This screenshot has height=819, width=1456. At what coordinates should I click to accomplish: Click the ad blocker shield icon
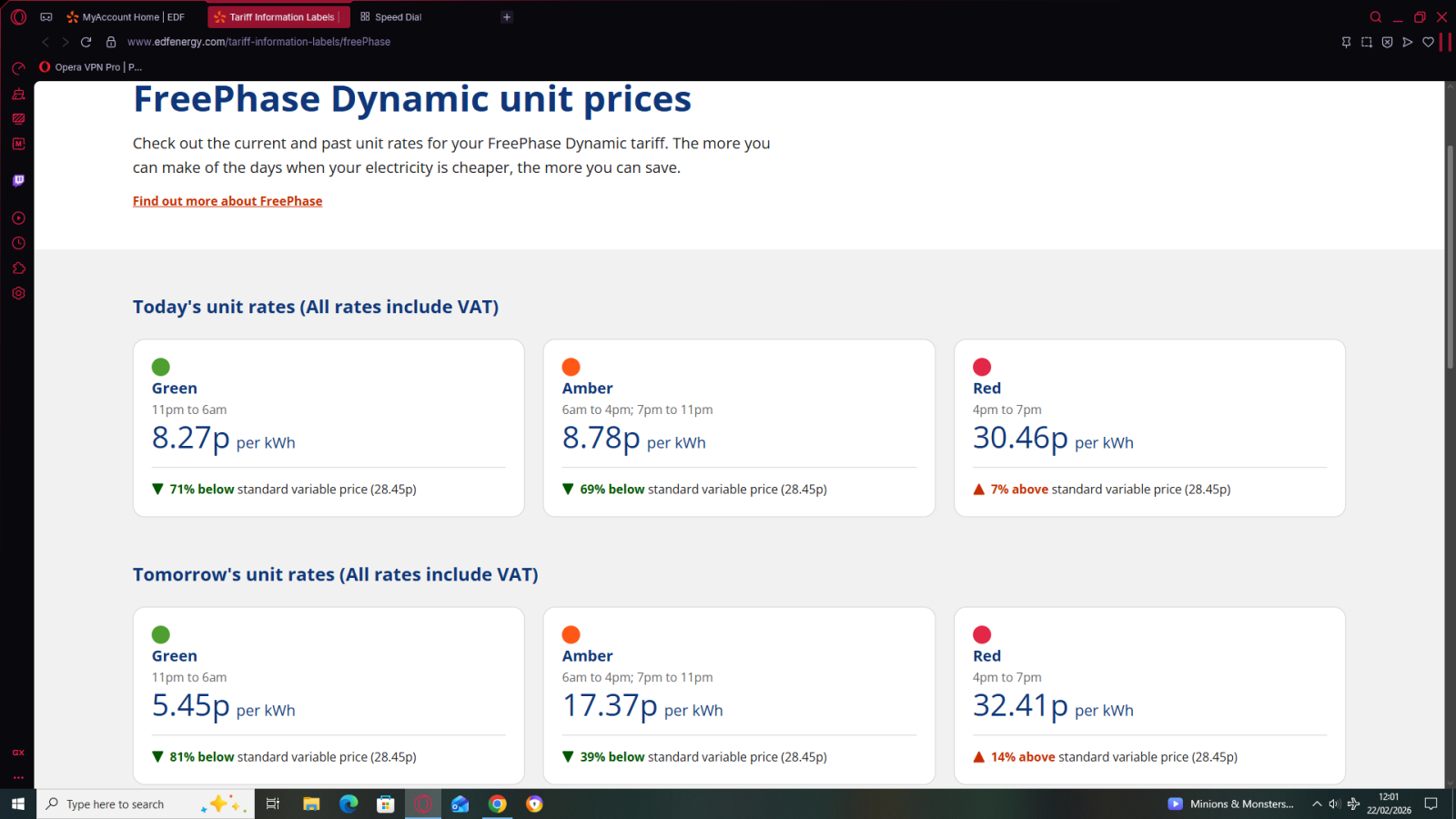point(1387,42)
